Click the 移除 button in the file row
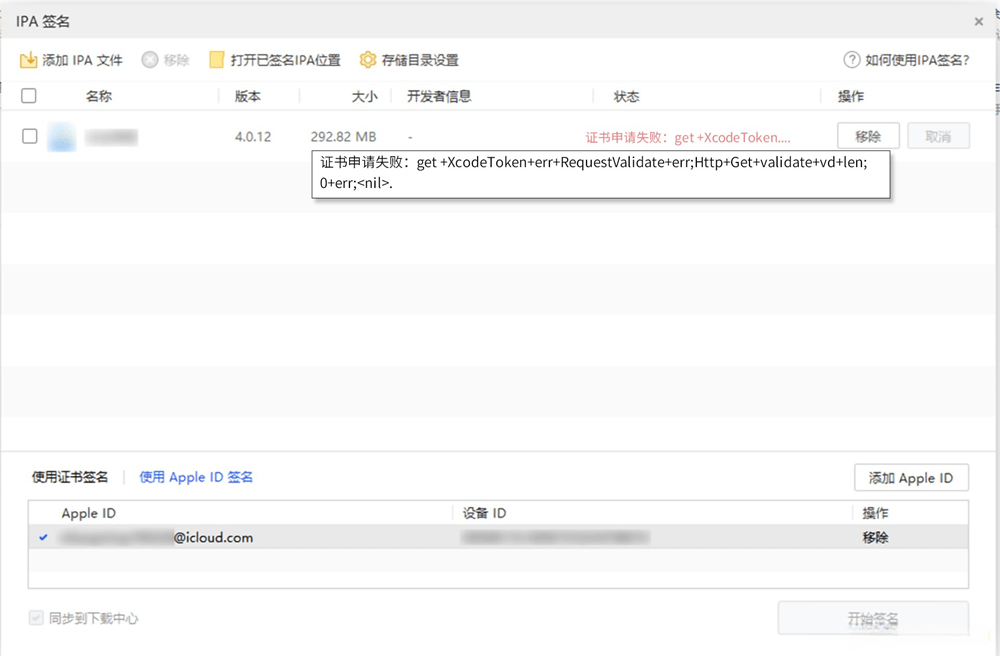 tap(868, 135)
